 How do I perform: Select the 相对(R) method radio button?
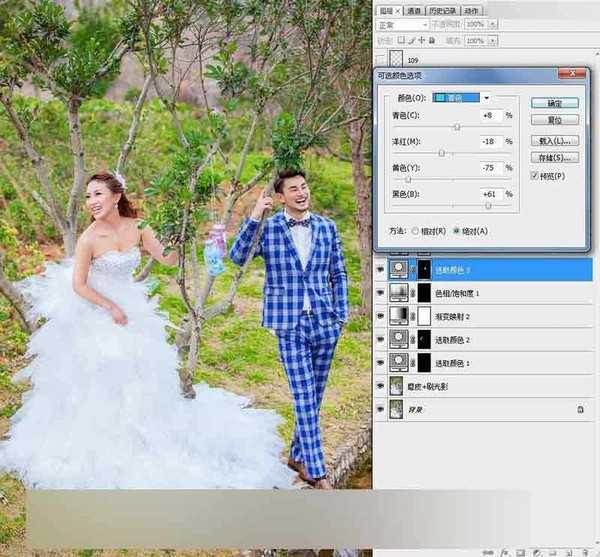(x=417, y=230)
